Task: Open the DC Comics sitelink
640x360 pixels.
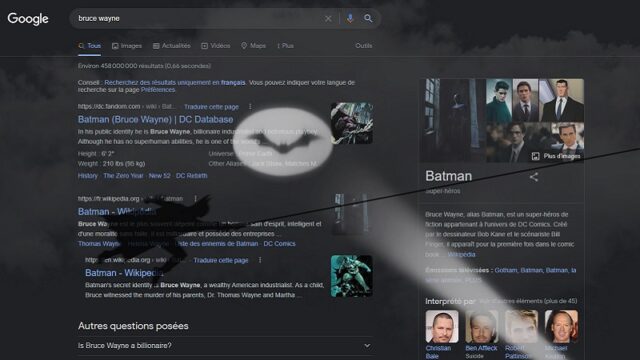Action: (x=280, y=244)
